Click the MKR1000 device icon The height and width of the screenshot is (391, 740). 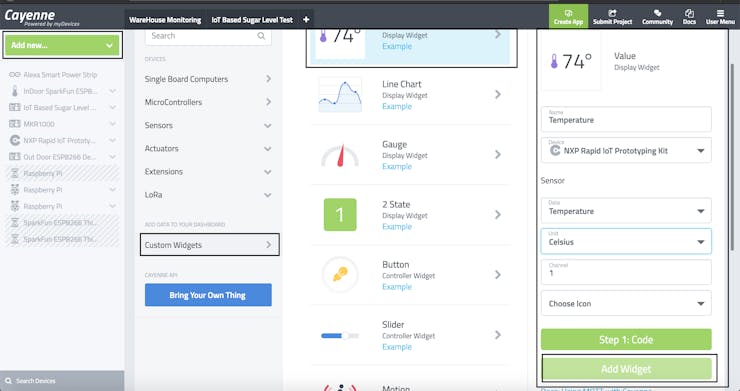click(x=15, y=124)
